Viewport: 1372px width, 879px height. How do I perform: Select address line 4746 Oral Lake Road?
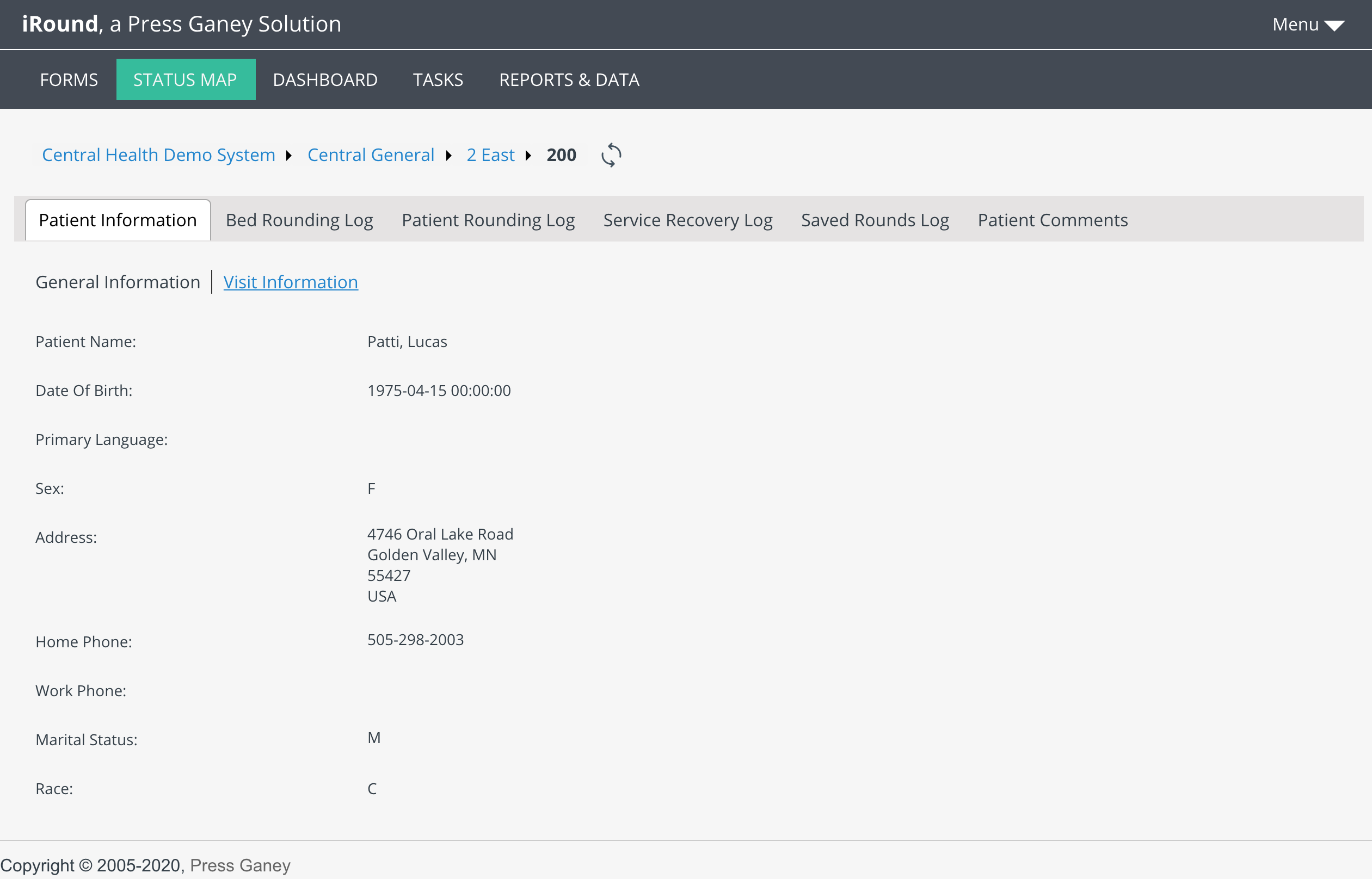pyautogui.click(x=440, y=534)
